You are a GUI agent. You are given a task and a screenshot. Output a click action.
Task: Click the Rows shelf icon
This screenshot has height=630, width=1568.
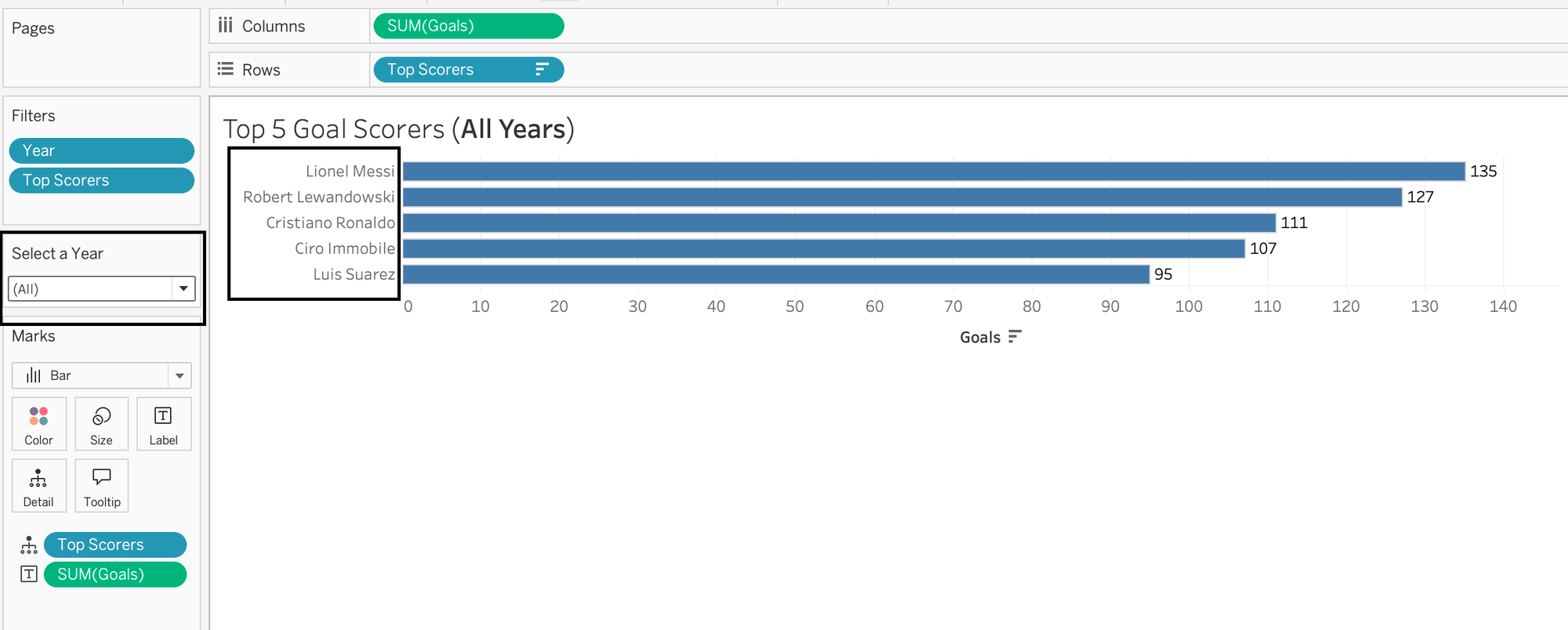[226, 69]
